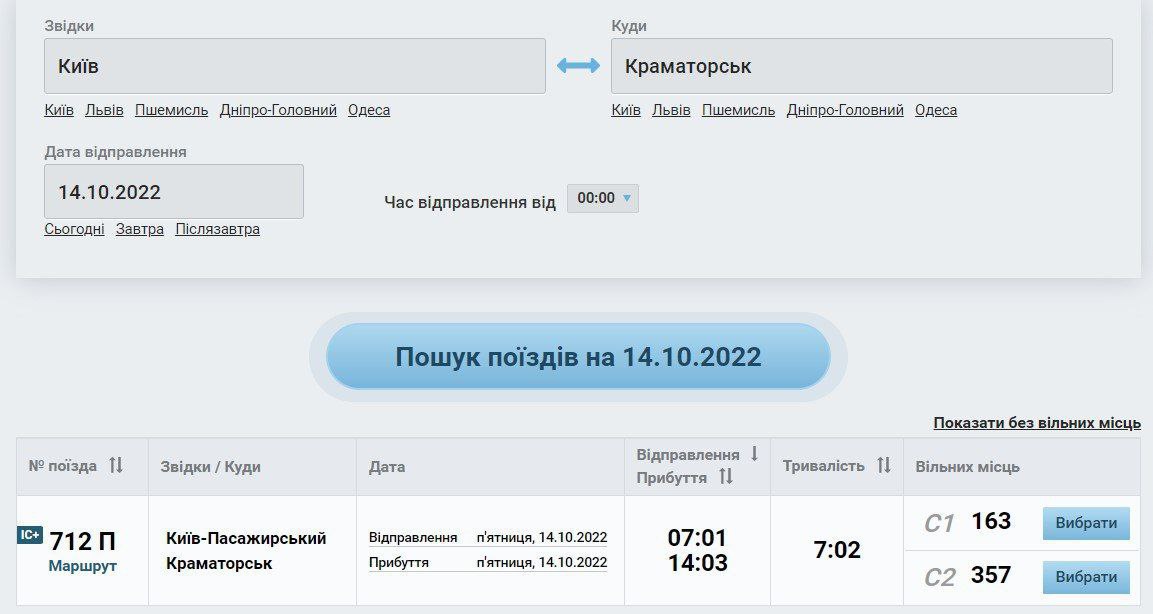This screenshot has width=1153, height=614.
Task: Choose C1 class seats with Вибрати
Action: (x=1086, y=523)
